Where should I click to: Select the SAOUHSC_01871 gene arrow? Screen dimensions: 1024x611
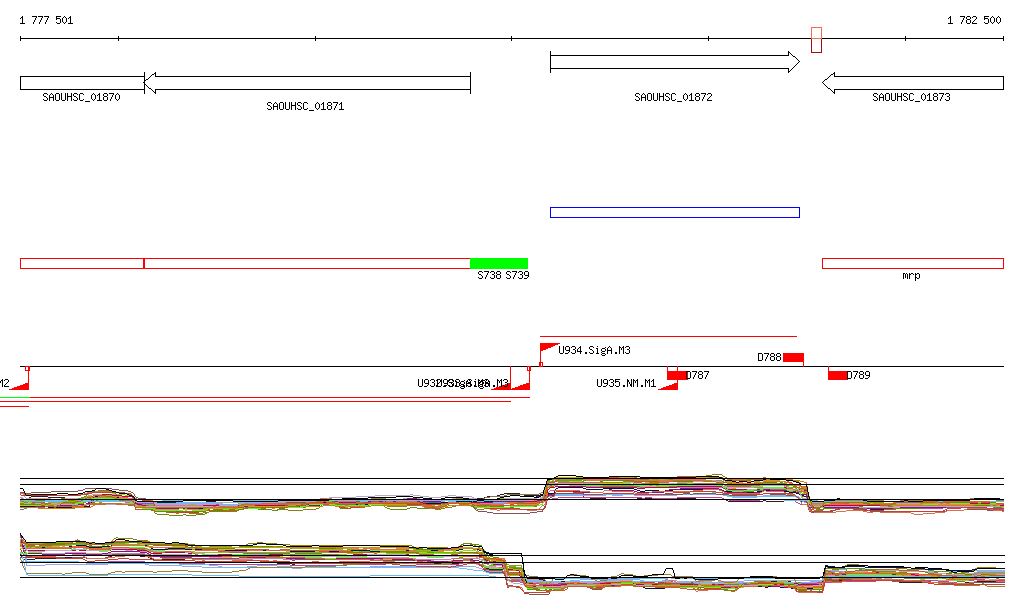(308, 83)
